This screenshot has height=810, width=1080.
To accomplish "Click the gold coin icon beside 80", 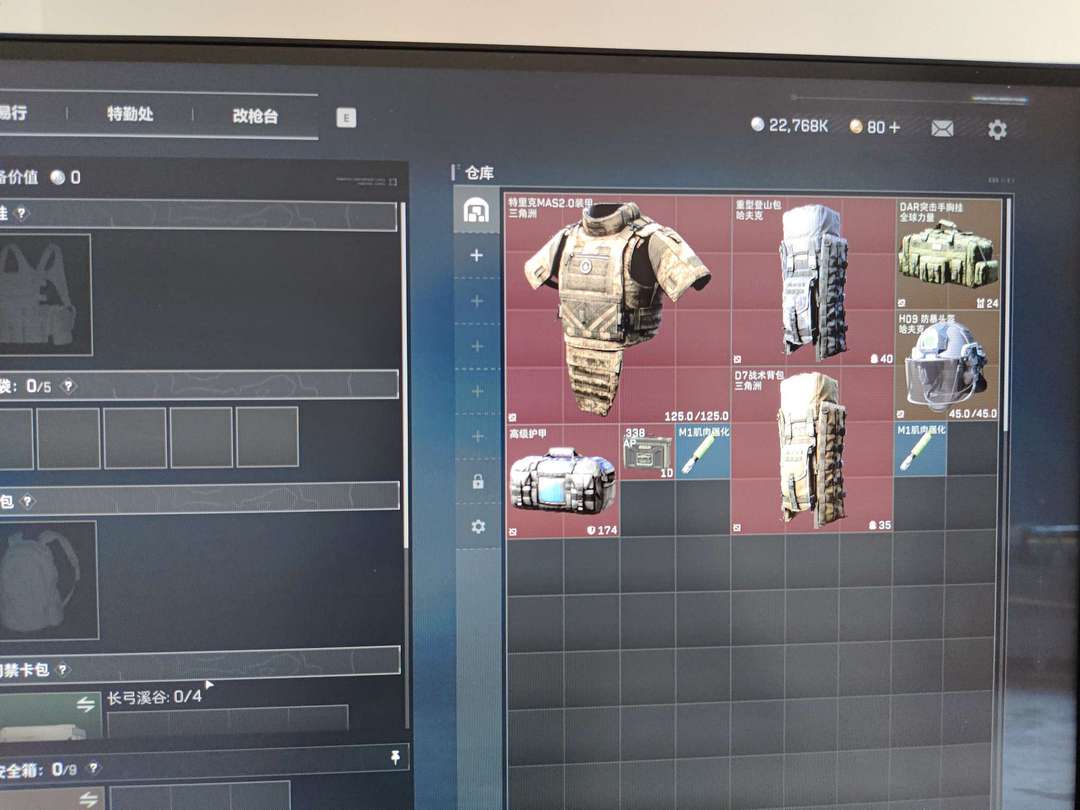I will click(x=855, y=126).
